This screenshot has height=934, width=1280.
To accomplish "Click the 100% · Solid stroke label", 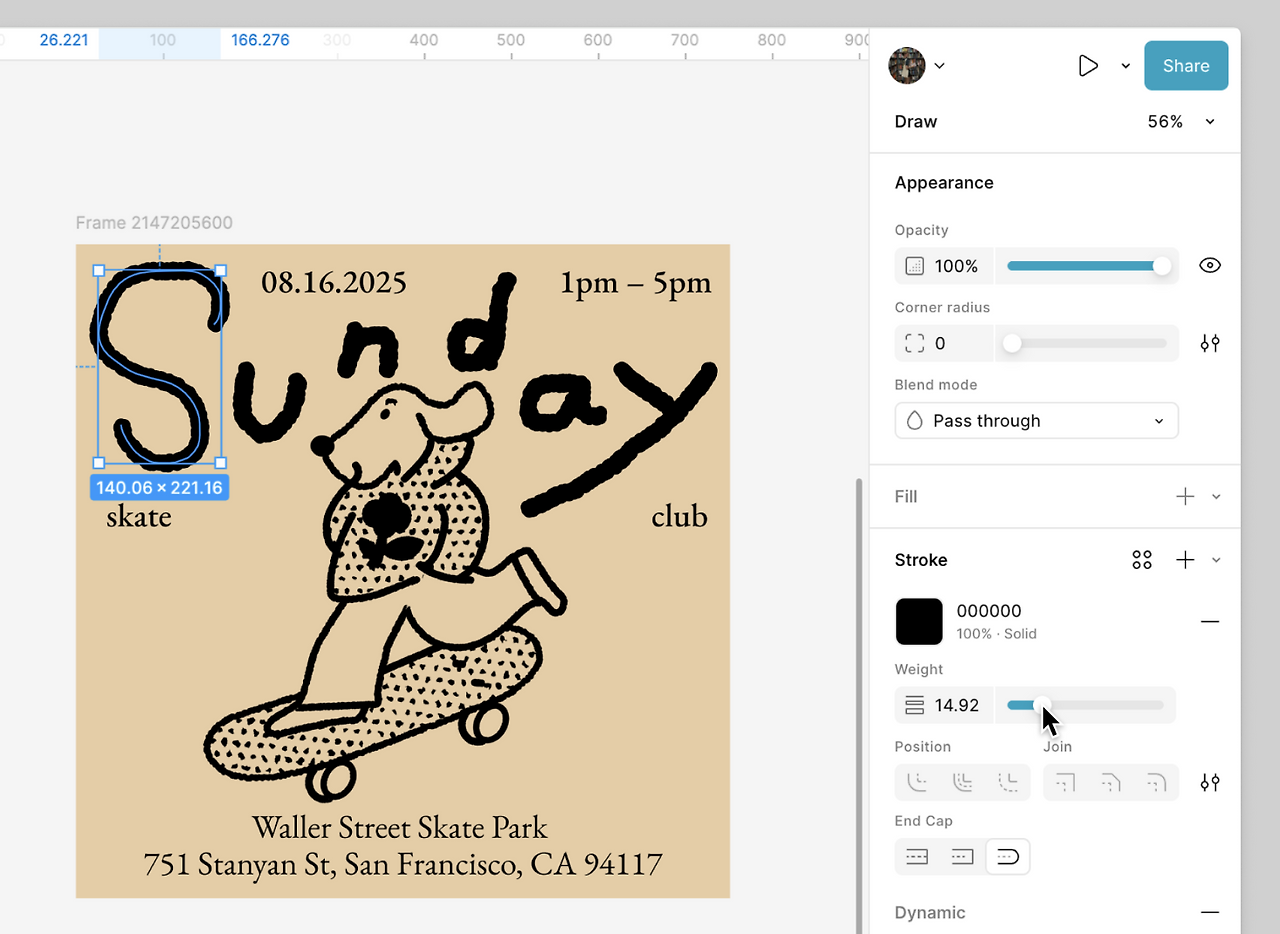I will point(996,634).
